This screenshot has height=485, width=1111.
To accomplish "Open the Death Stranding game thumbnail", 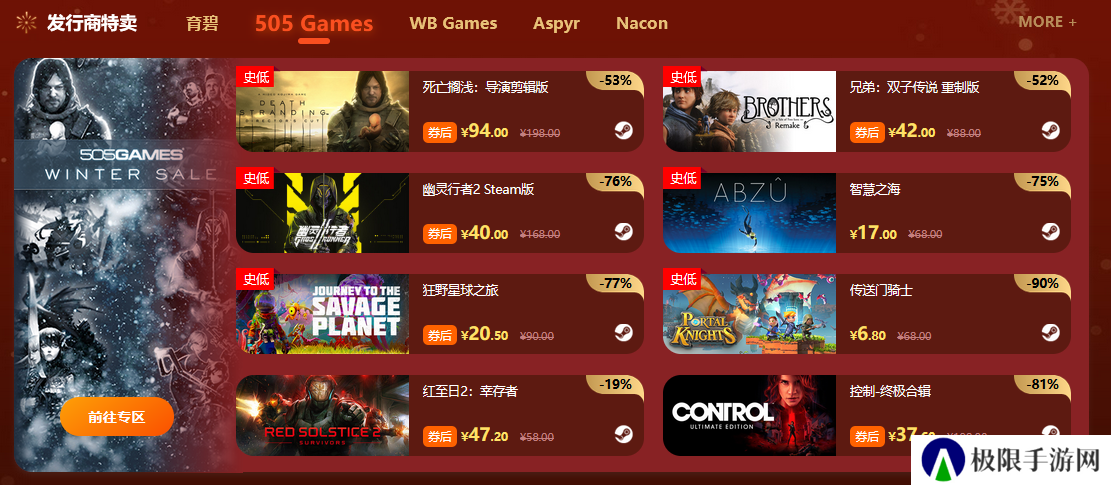I will coord(322,111).
